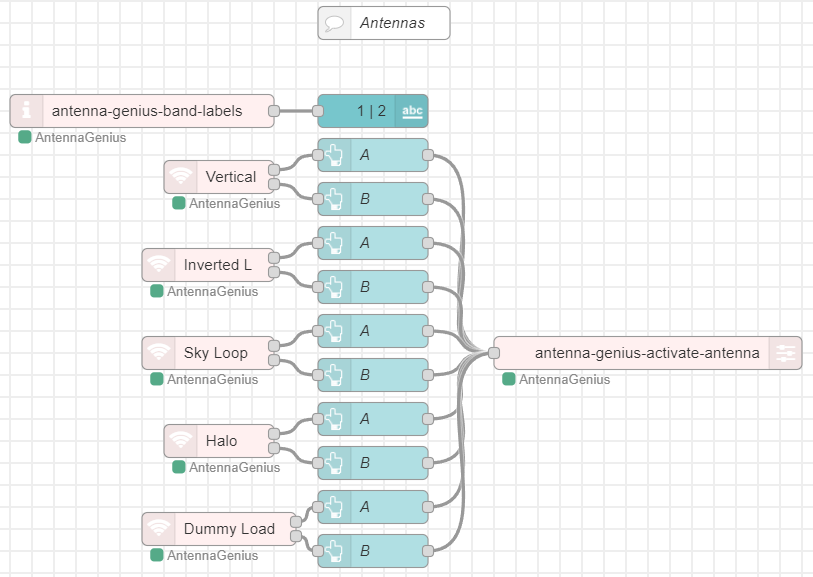
Task: Click the lower output port of Sky Loop node
Action: [x=274, y=360]
